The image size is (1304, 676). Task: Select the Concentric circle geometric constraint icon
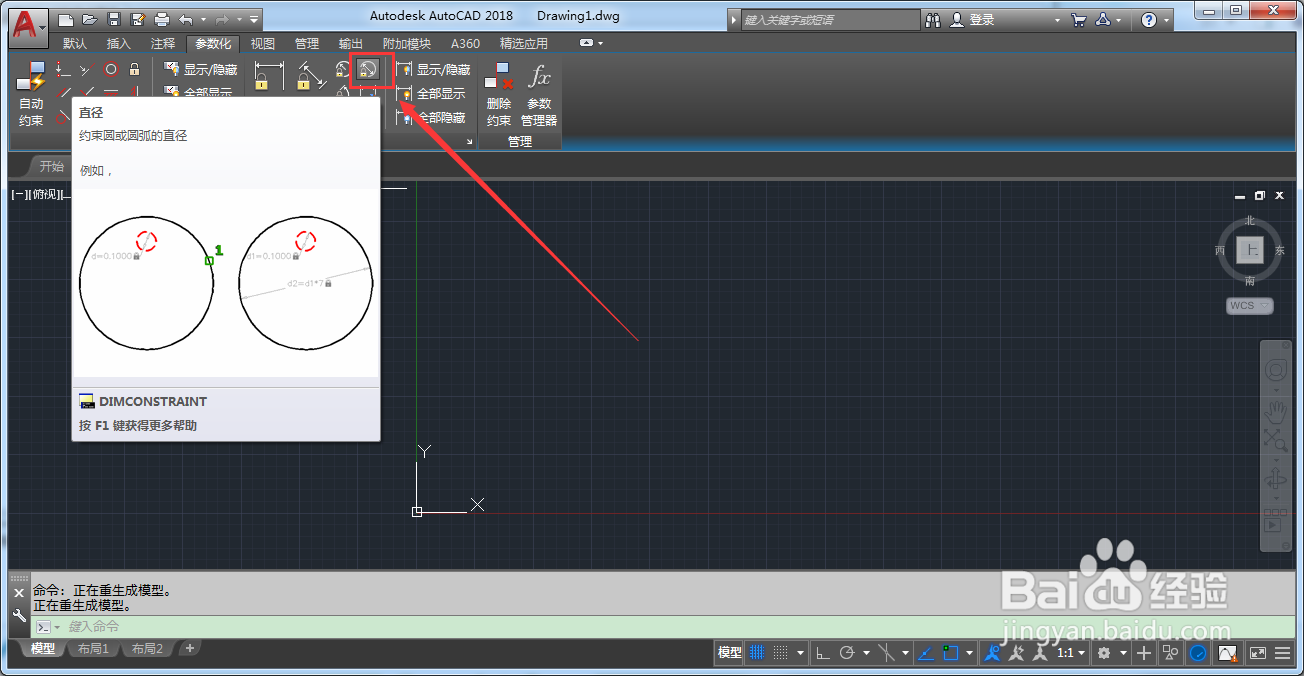point(111,69)
